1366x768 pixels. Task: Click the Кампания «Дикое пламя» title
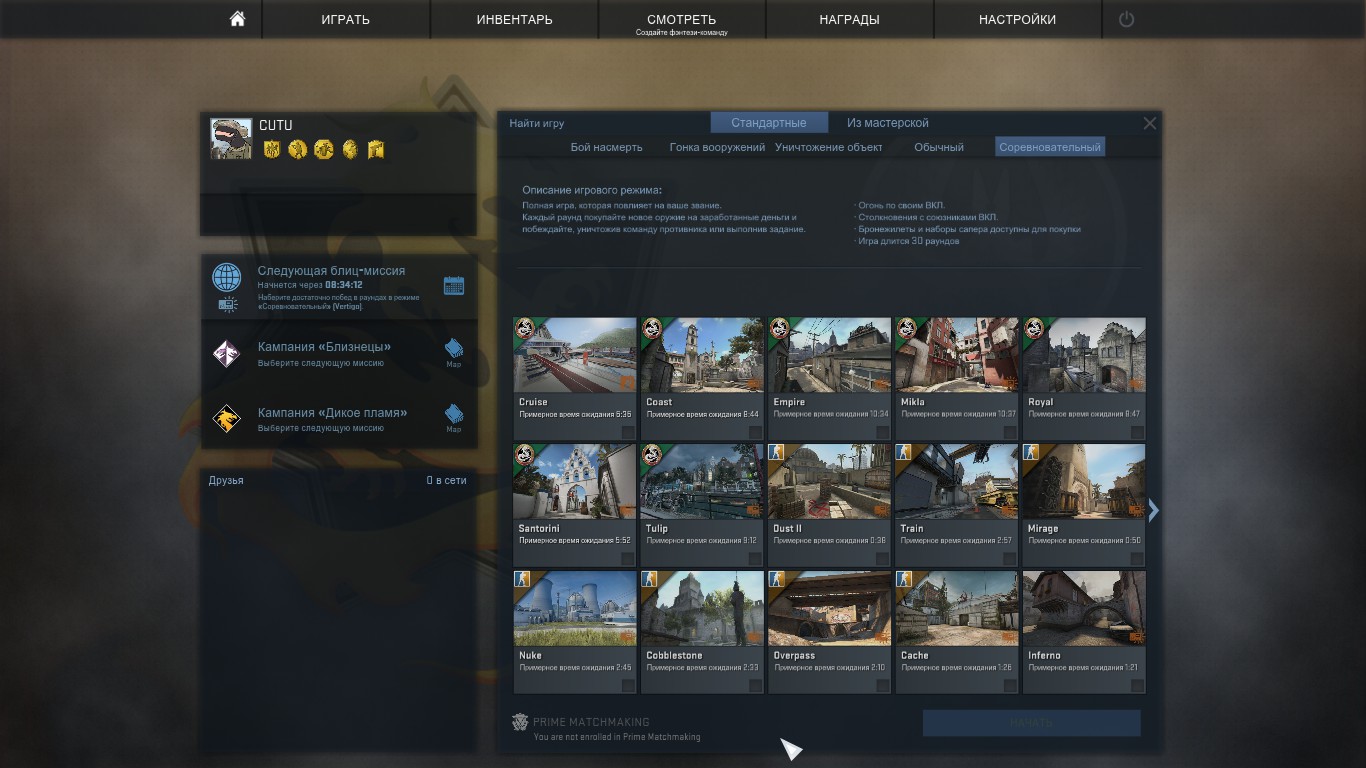[332, 413]
